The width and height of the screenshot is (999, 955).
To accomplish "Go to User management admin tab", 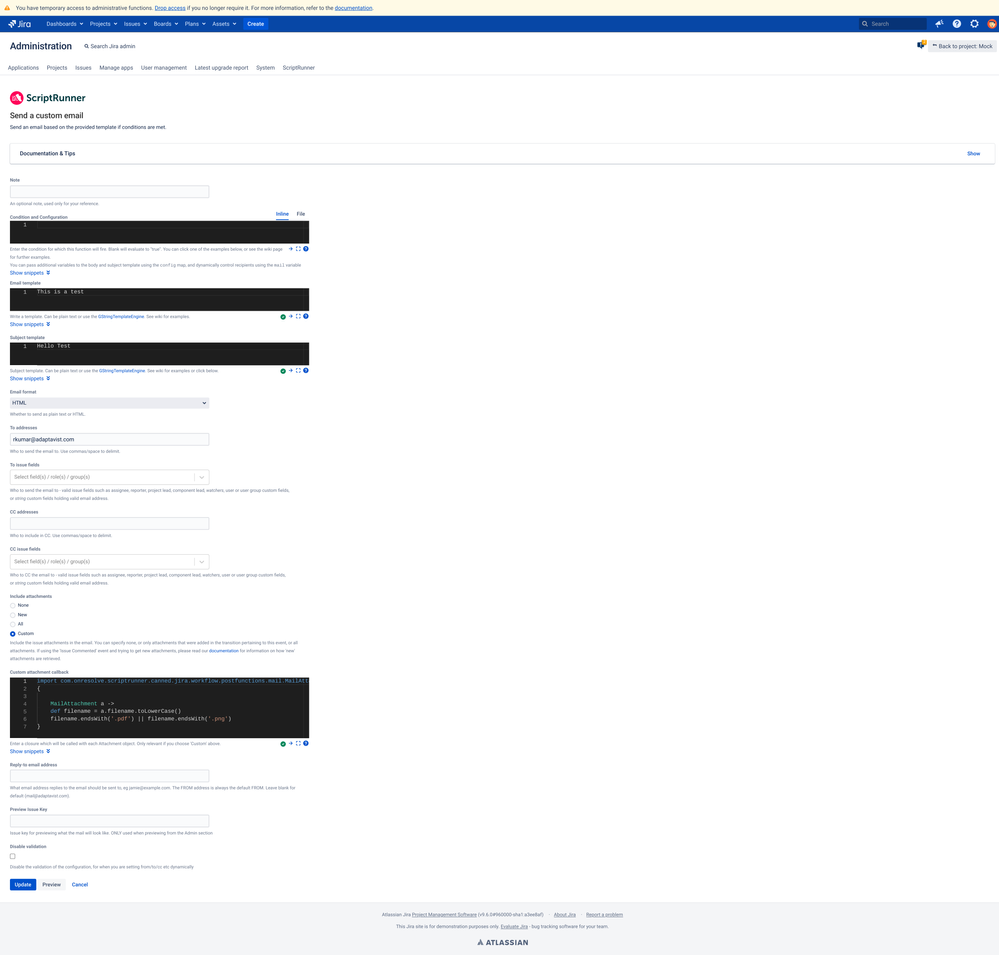I will pos(164,68).
